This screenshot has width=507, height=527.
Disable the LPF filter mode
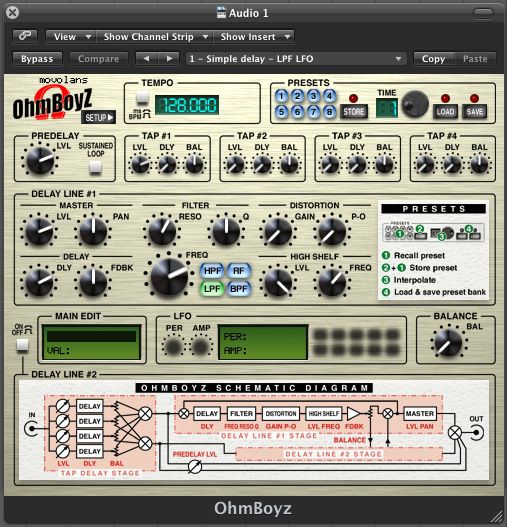click(x=212, y=288)
